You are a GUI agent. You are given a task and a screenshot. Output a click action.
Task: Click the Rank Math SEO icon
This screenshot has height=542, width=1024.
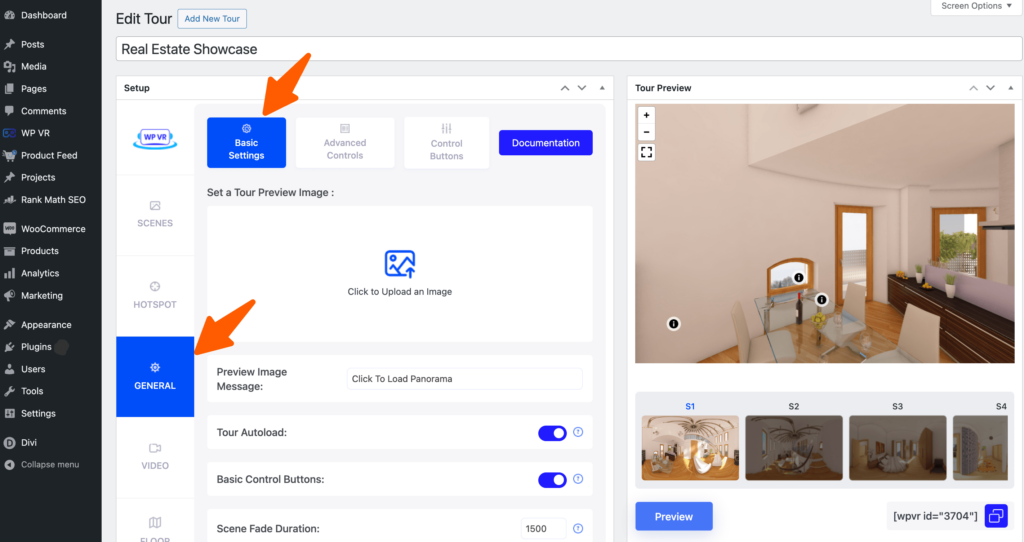tap(9, 200)
